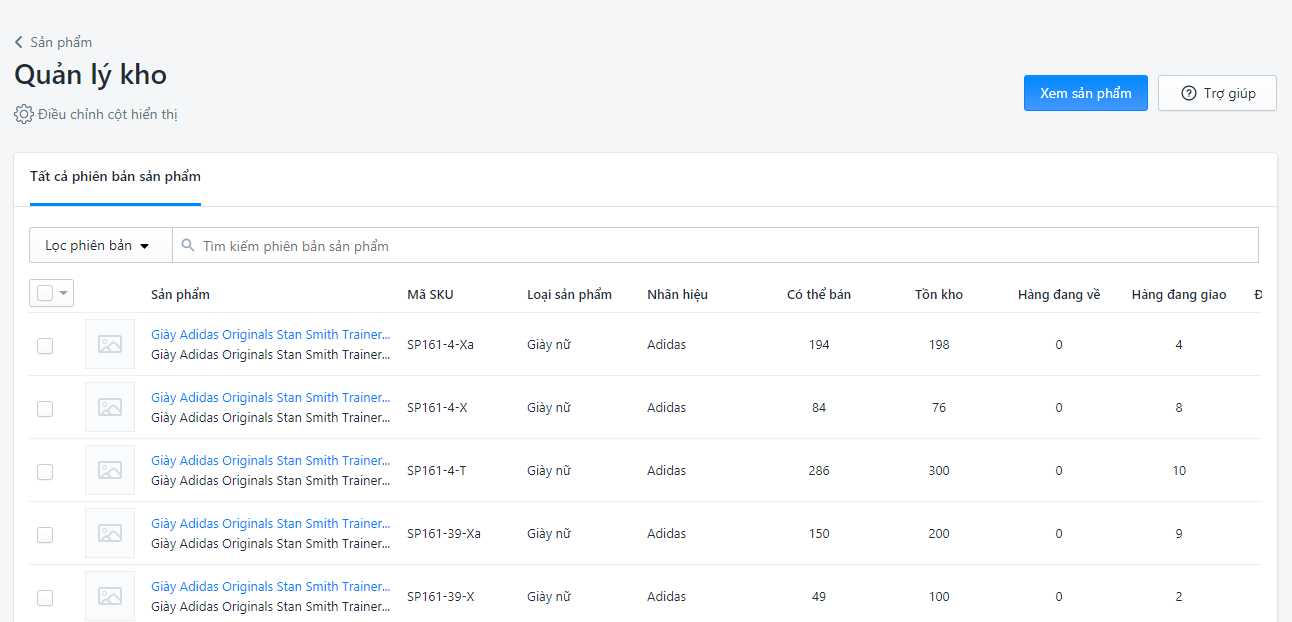This screenshot has height=622, width=1292.
Task: Click SKU text SP161-39-X
Action: pyautogui.click(x=441, y=596)
